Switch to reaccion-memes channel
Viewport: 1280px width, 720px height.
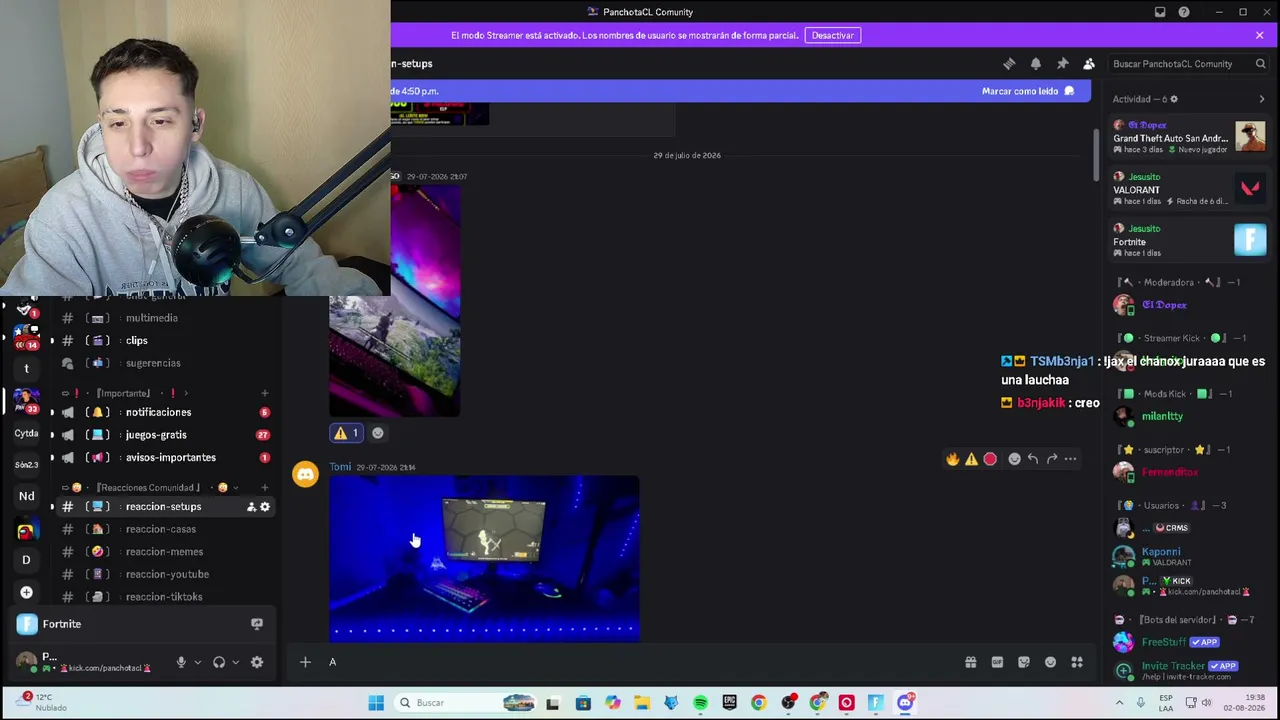pyautogui.click(x=165, y=552)
